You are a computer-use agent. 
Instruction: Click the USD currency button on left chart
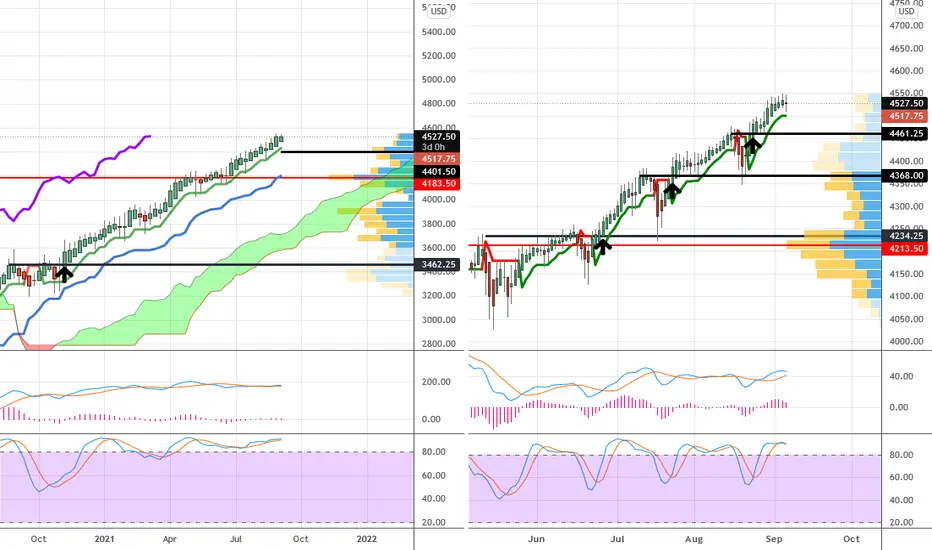tap(439, 11)
